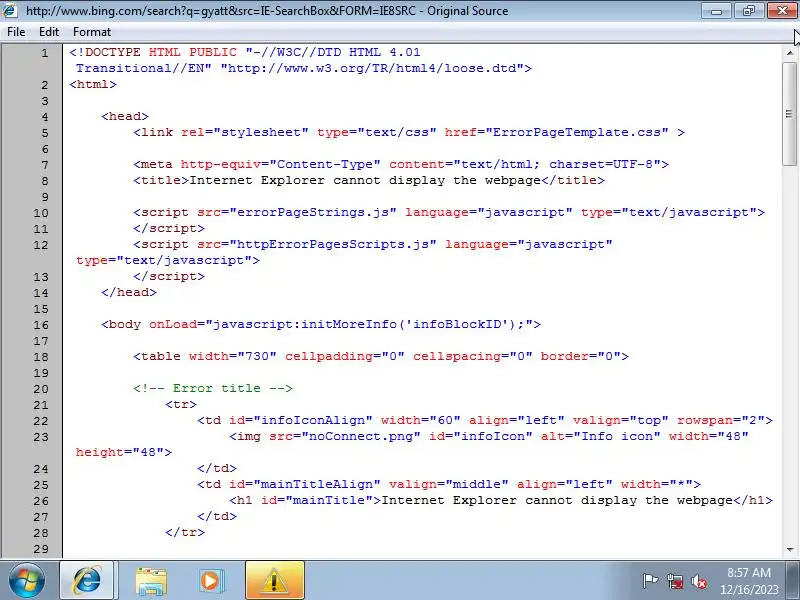Click "Content-Type" on line 7
This screenshot has width=800, height=600.
(325, 164)
